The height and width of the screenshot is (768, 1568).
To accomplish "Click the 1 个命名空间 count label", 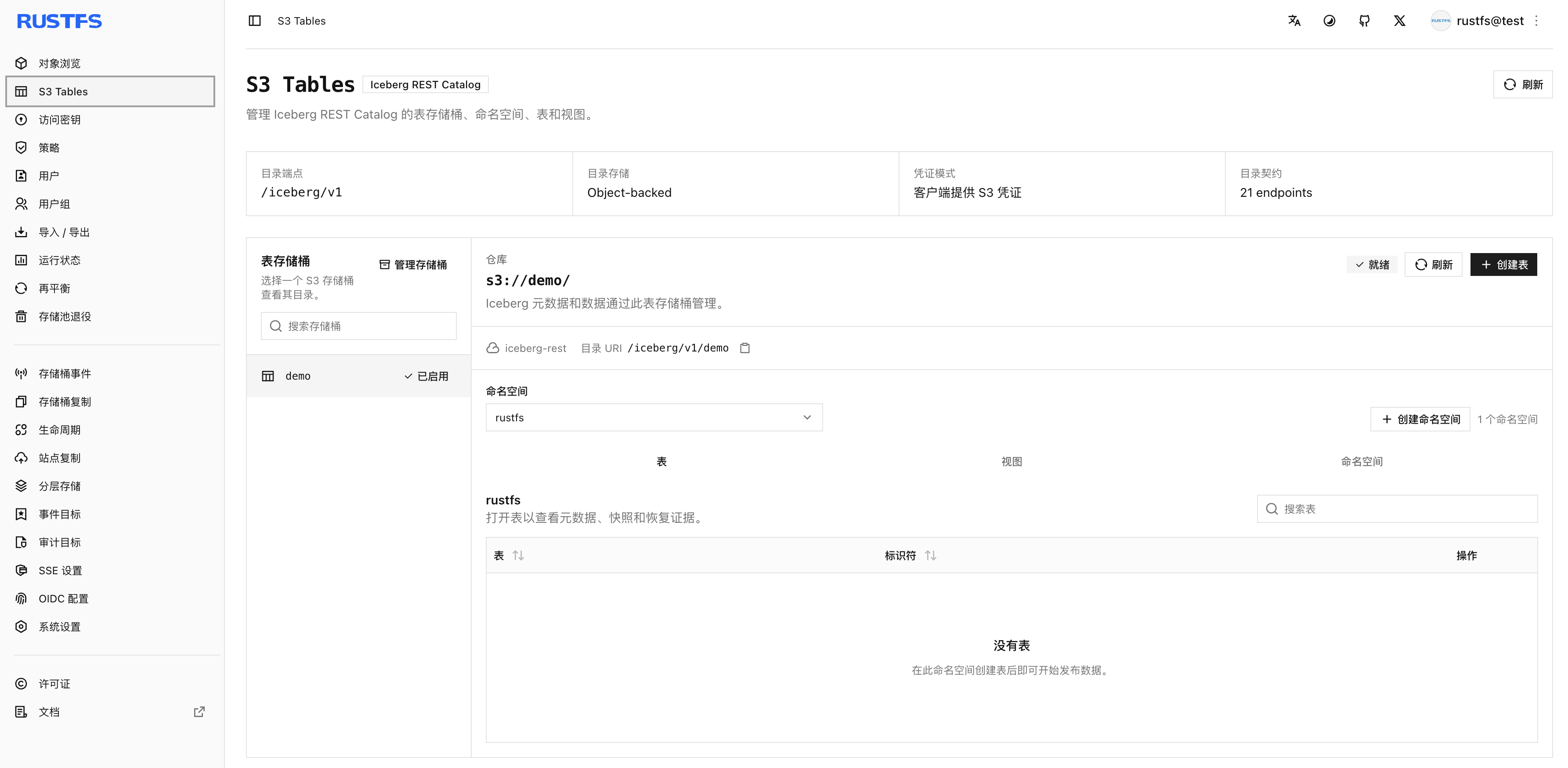I will click(x=1507, y=420).
